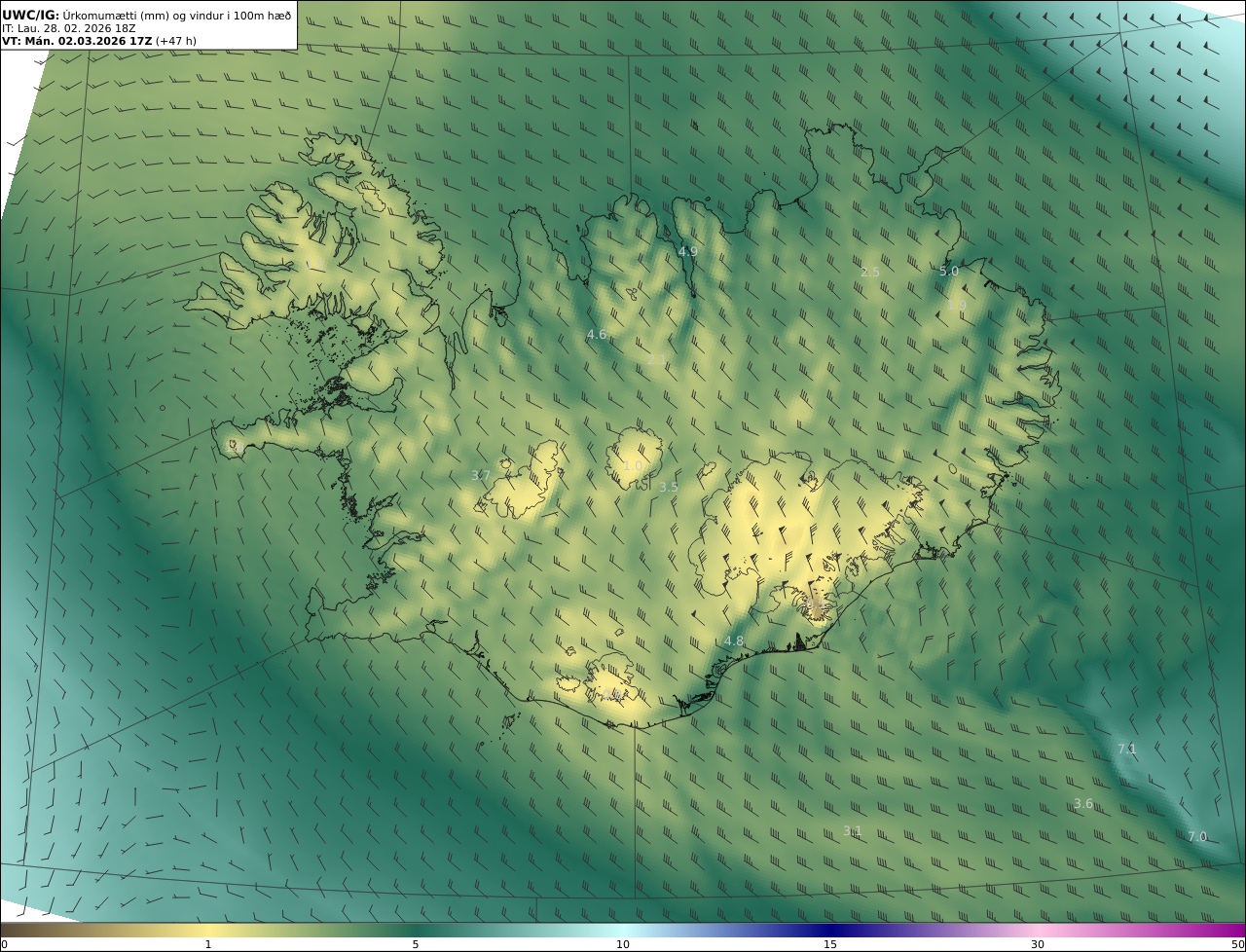
Task: Click the 5.0 value label on the map
Action: point(949,272)
